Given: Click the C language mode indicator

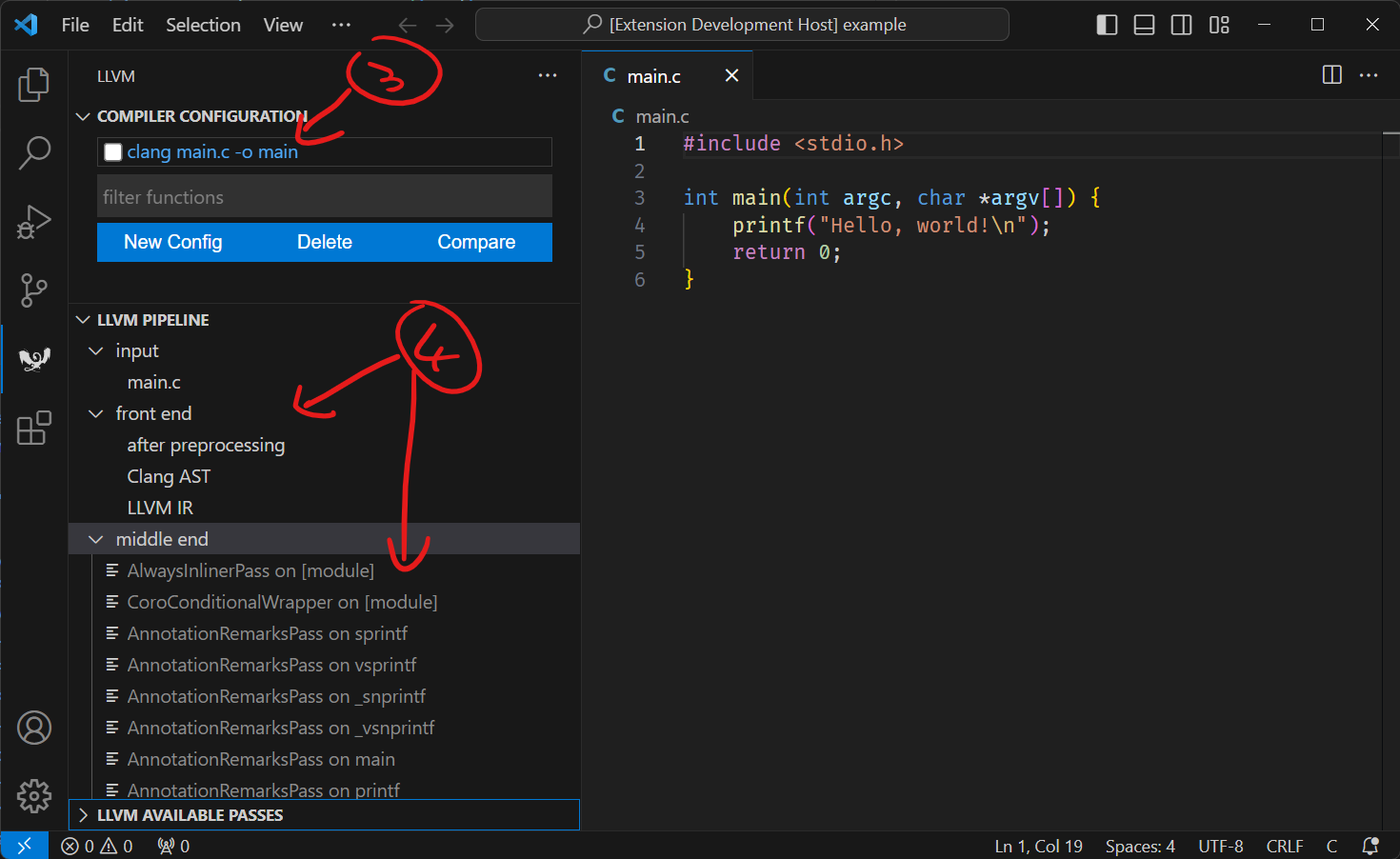Looking at the screenshot, I should [x=1331, y=846].
